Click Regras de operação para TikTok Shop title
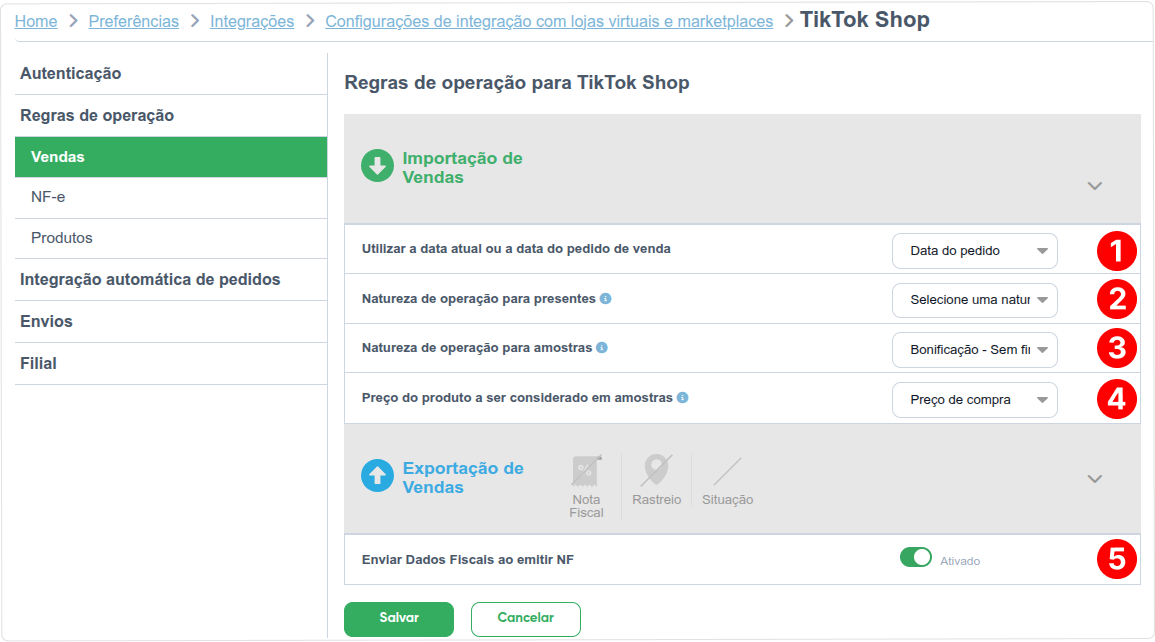The width and height of the screenshot is (1155, 642). [x=517, y=82]
